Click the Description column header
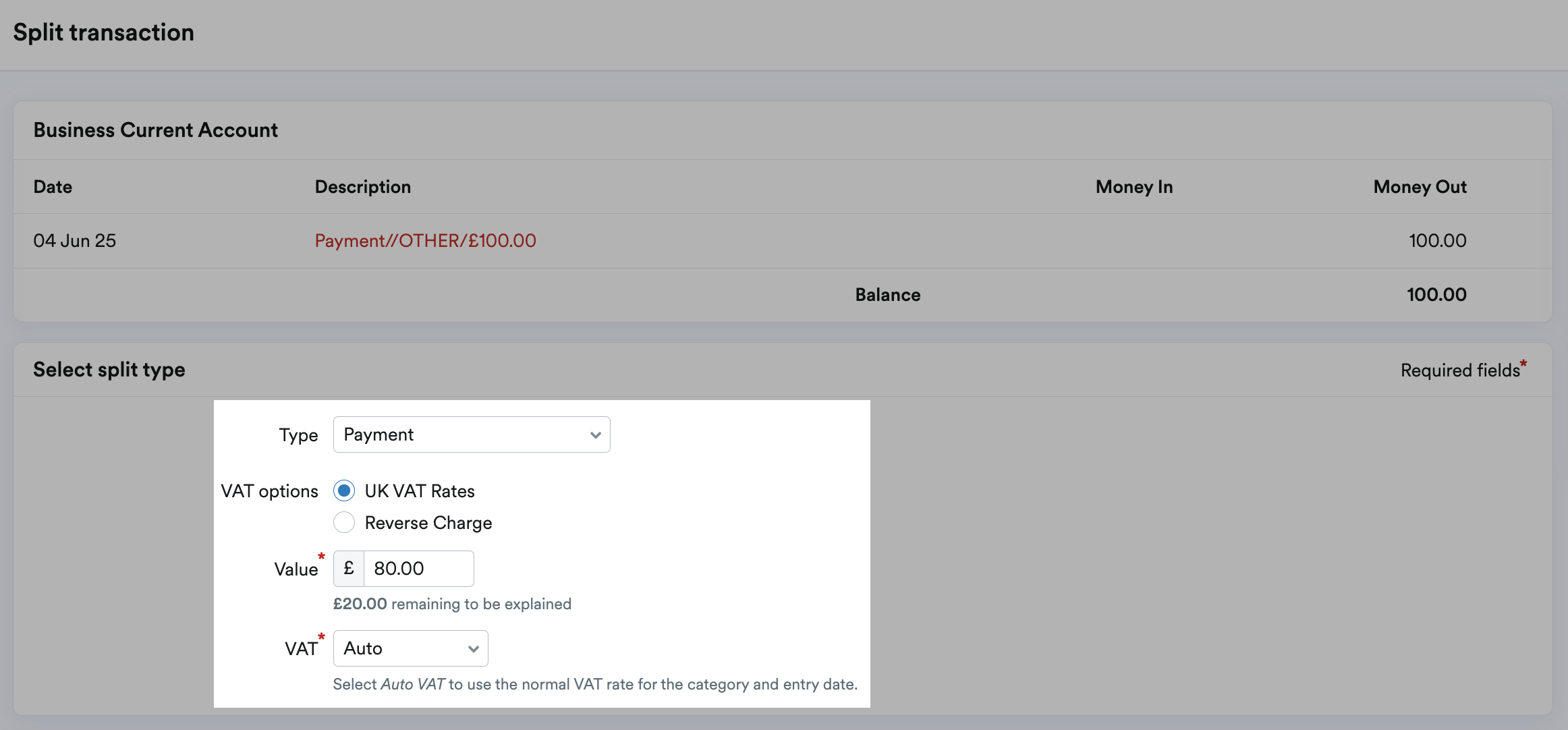This screenshot has height=730, width=1568. pos(363,187)
